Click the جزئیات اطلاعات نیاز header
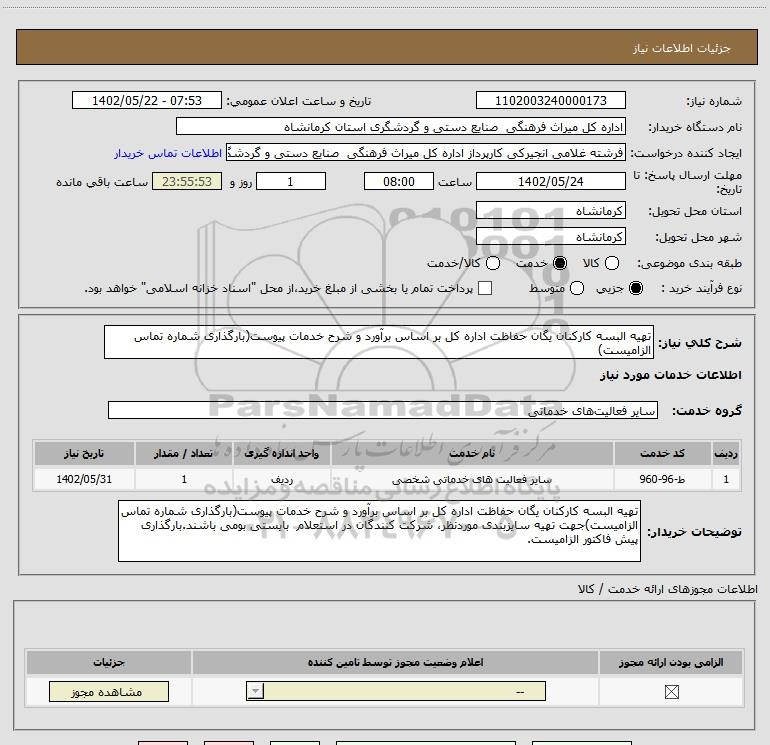Screen dimensions: 770x745 tap(682, 48)
